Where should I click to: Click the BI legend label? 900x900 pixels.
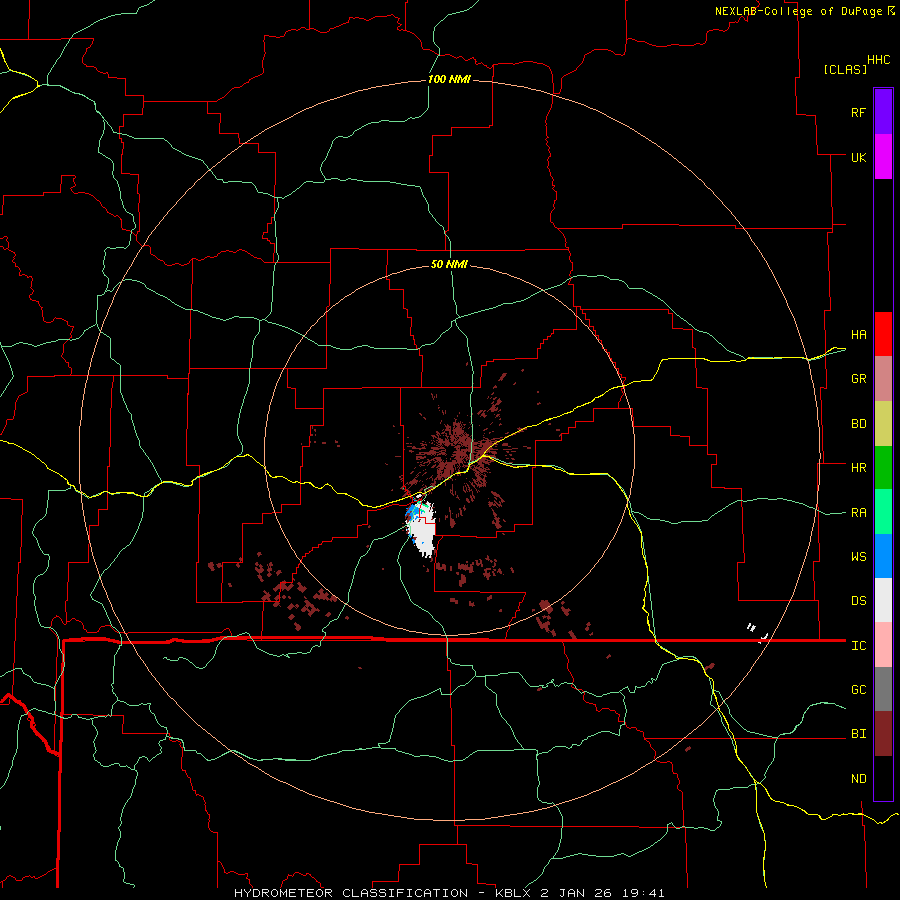tap(858, 734)
